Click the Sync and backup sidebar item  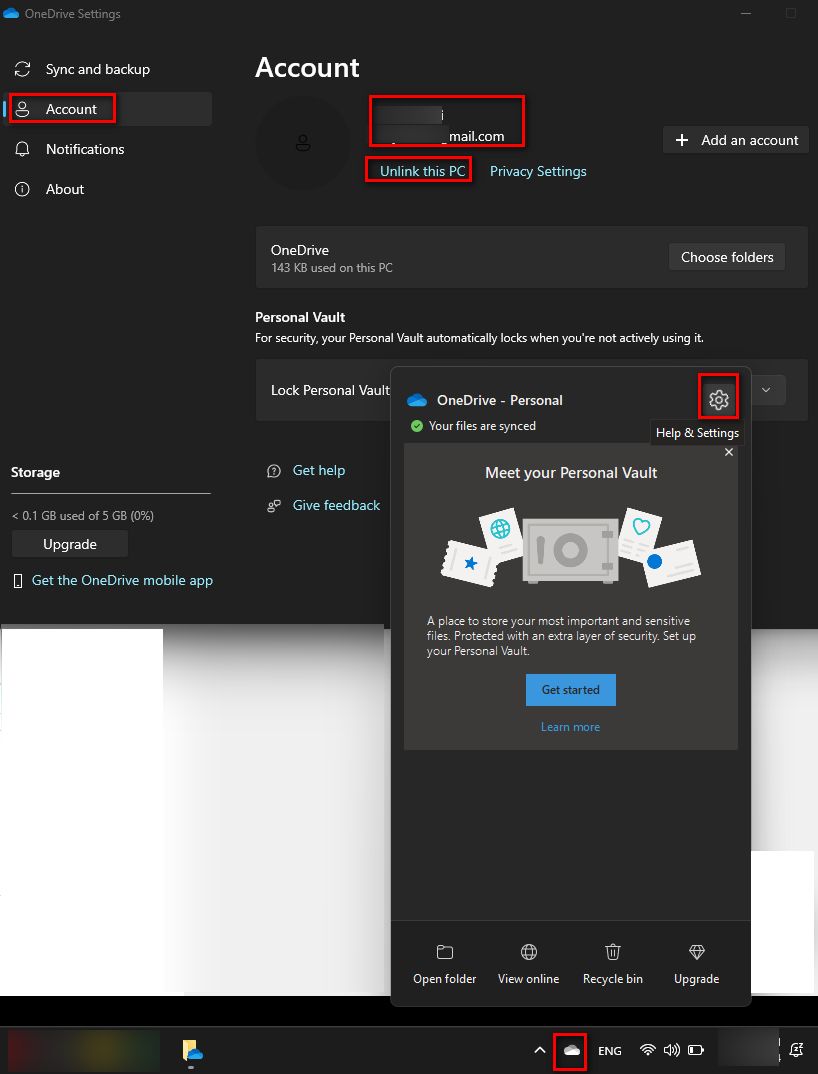97,68
